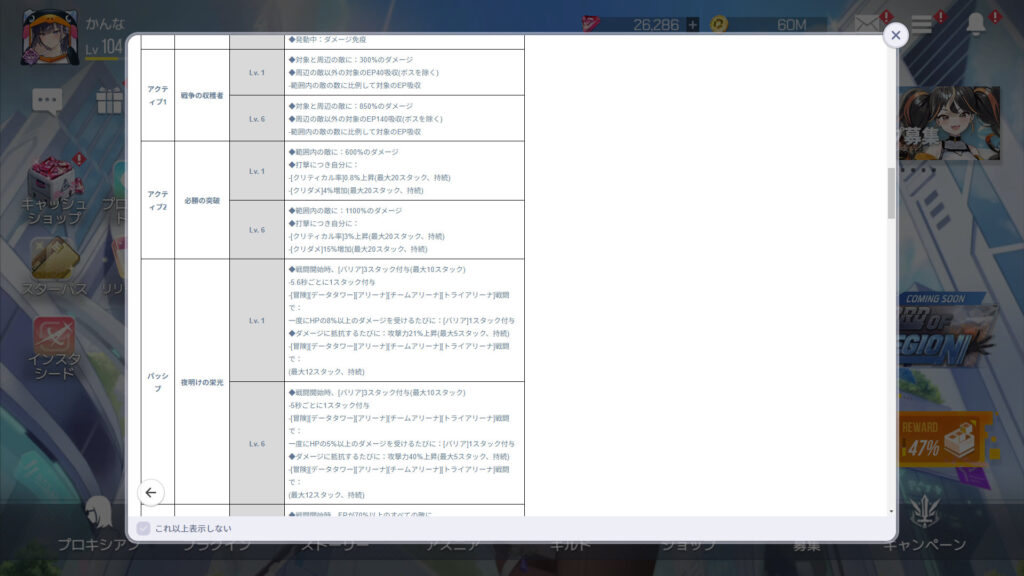Image resolution: width=1024 pixels, height=576 pixels.
Task: Click the scrollbar down arrow in popup
Action: [891, 510]
